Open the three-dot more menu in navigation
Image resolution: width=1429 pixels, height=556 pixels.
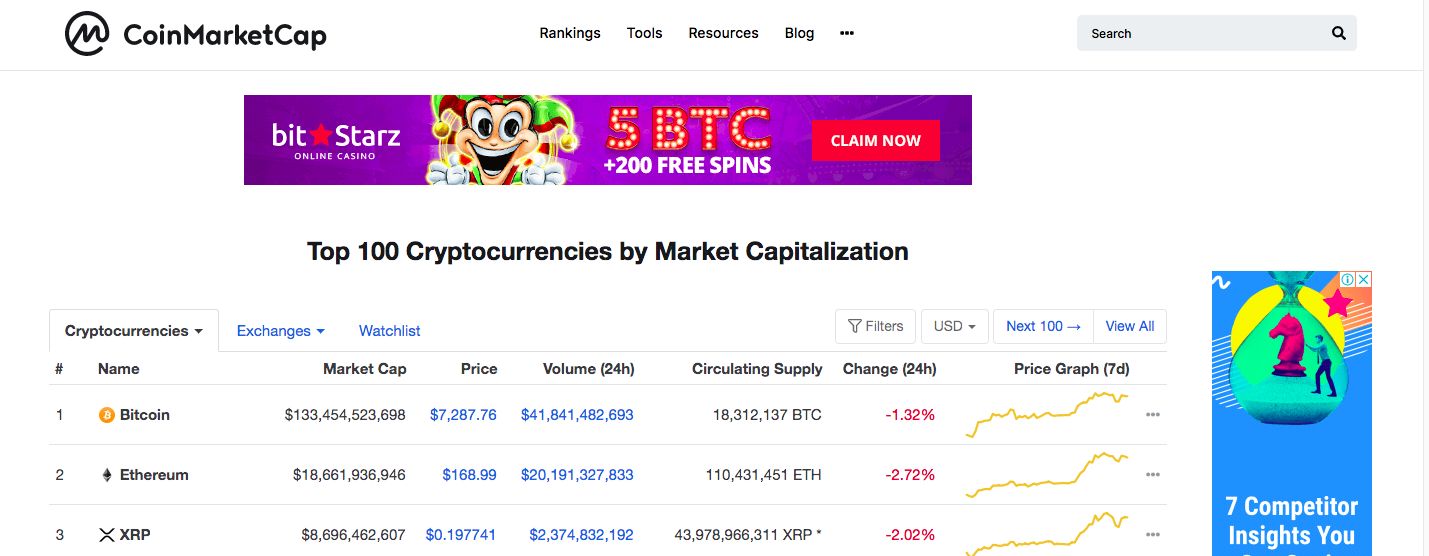point(847,33)
